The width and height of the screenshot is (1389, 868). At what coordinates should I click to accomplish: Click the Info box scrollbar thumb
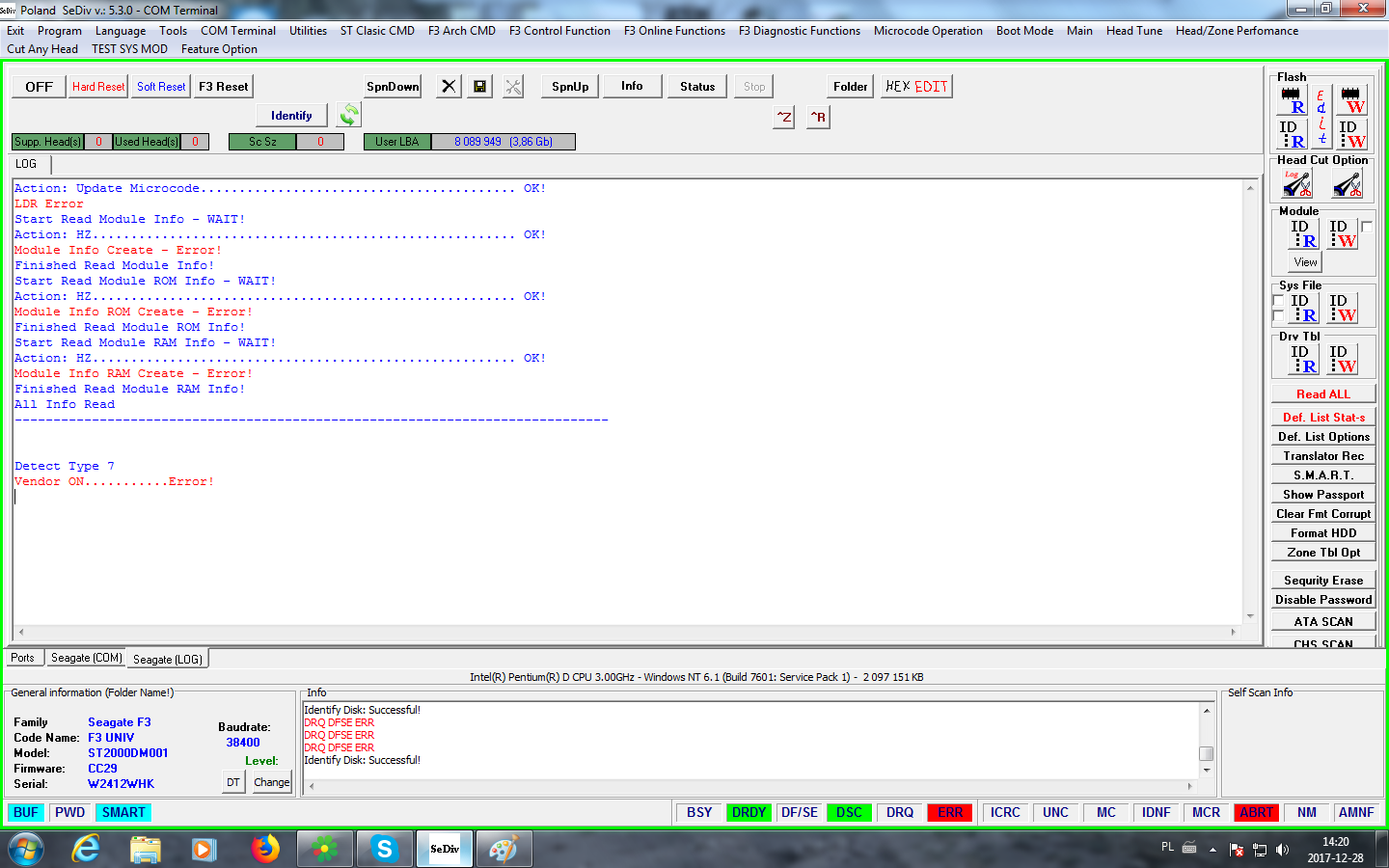[x=1206, y=753]
